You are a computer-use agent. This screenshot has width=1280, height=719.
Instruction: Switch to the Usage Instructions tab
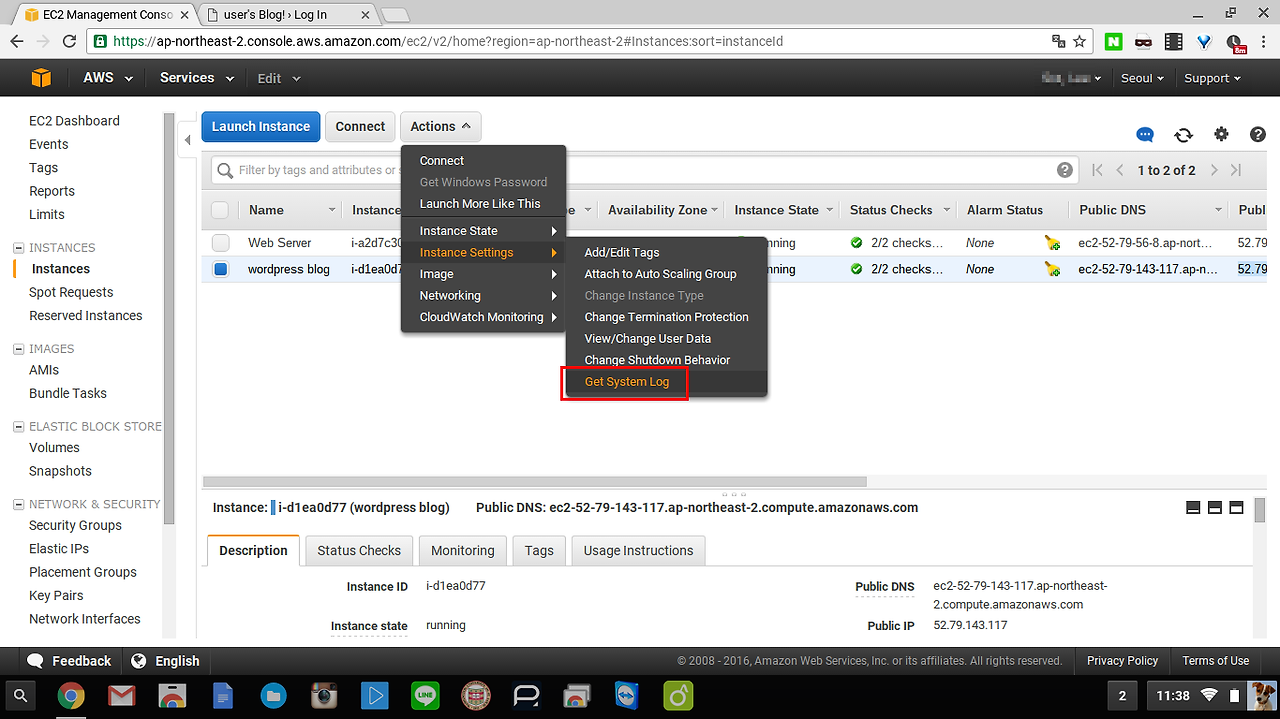coord(638,551)
